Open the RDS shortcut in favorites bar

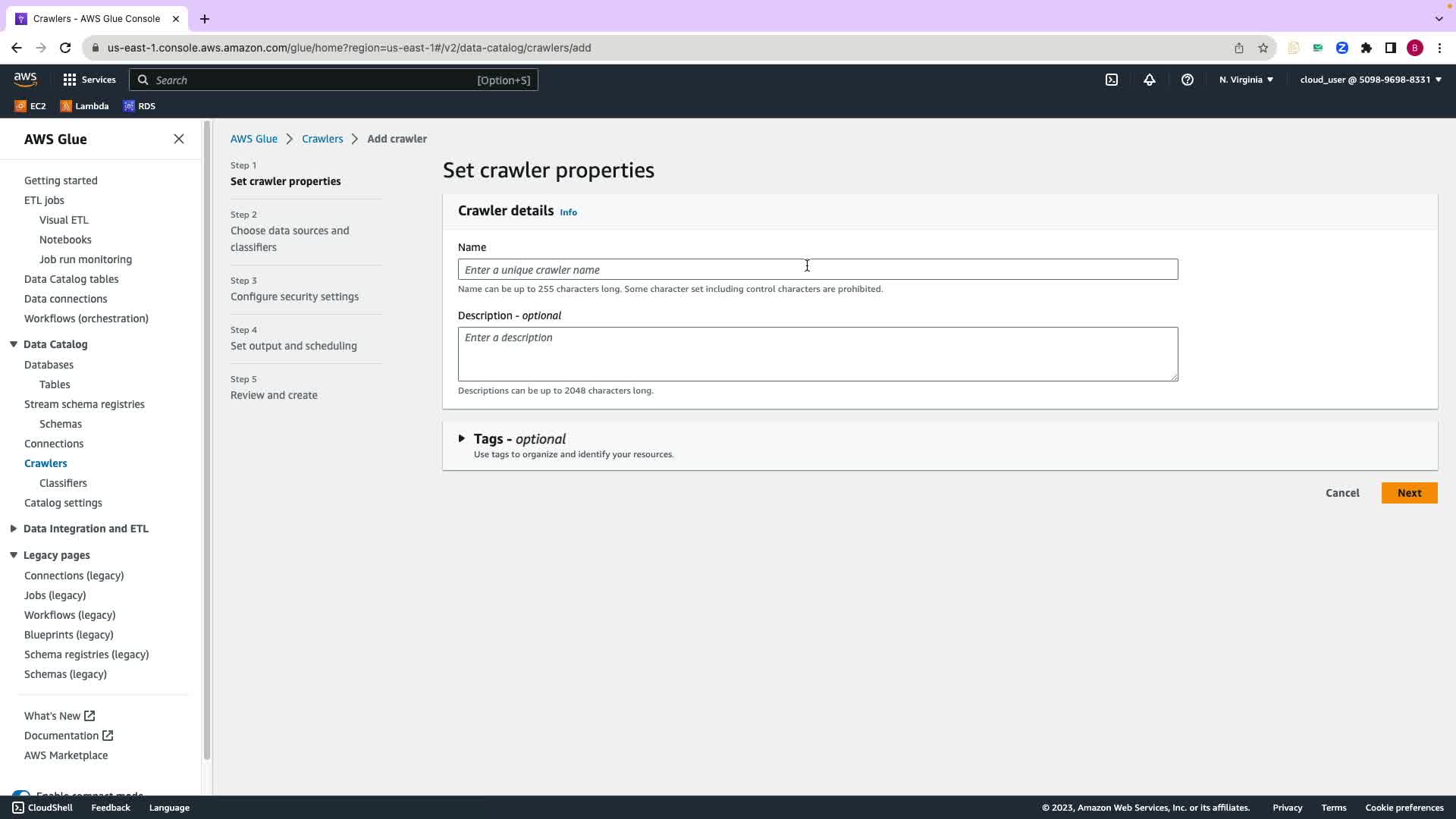[x=140, y=106]
